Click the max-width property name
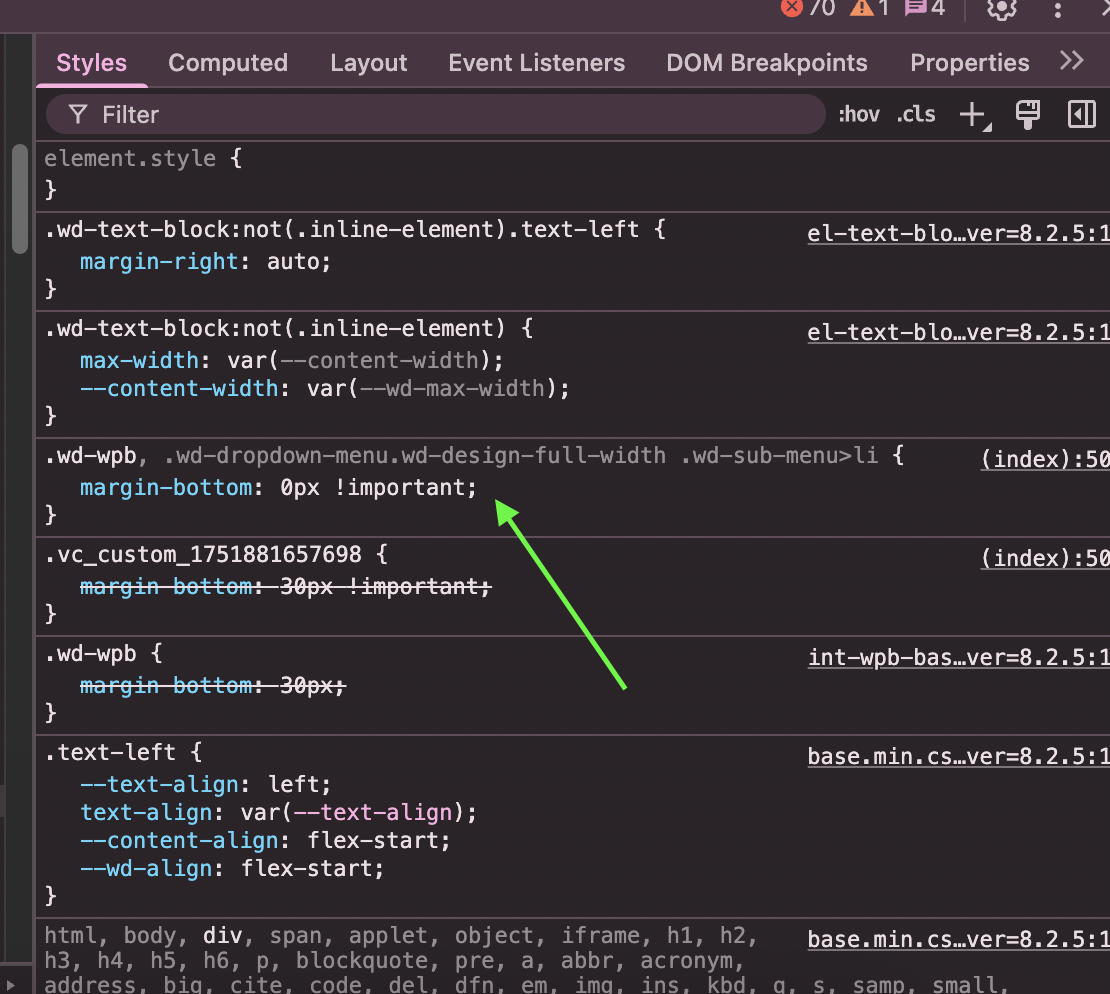This screenshot has height=994, width=1110. click(x=139, y=360)
